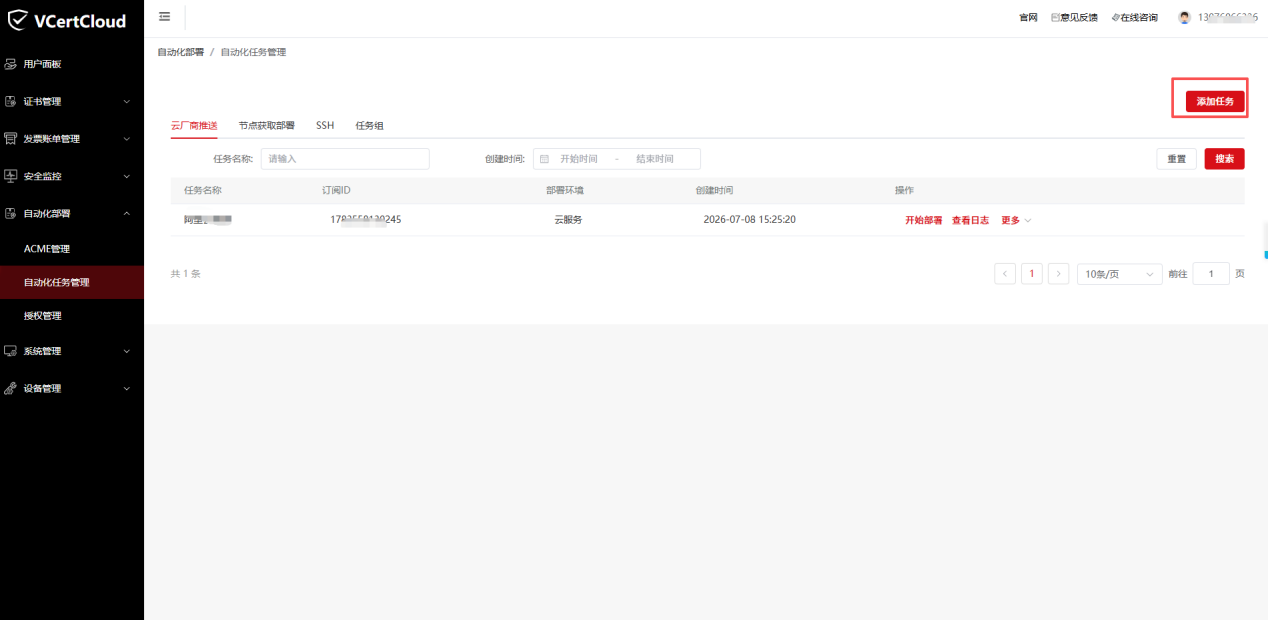This screenshot has height=620, width=1268.
Task: Click the VCertCloud shield logo
Action: [x=18, y=19]
